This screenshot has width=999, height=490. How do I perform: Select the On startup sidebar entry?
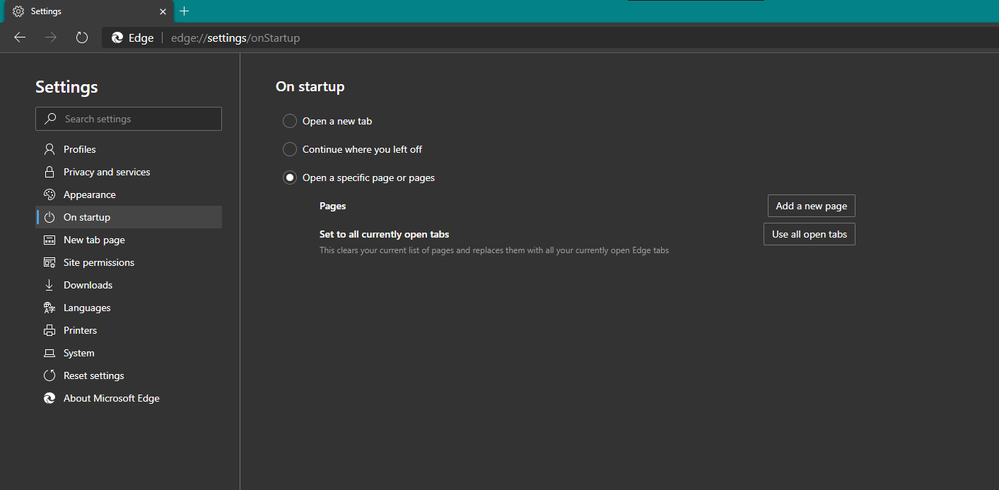point(129,217)
